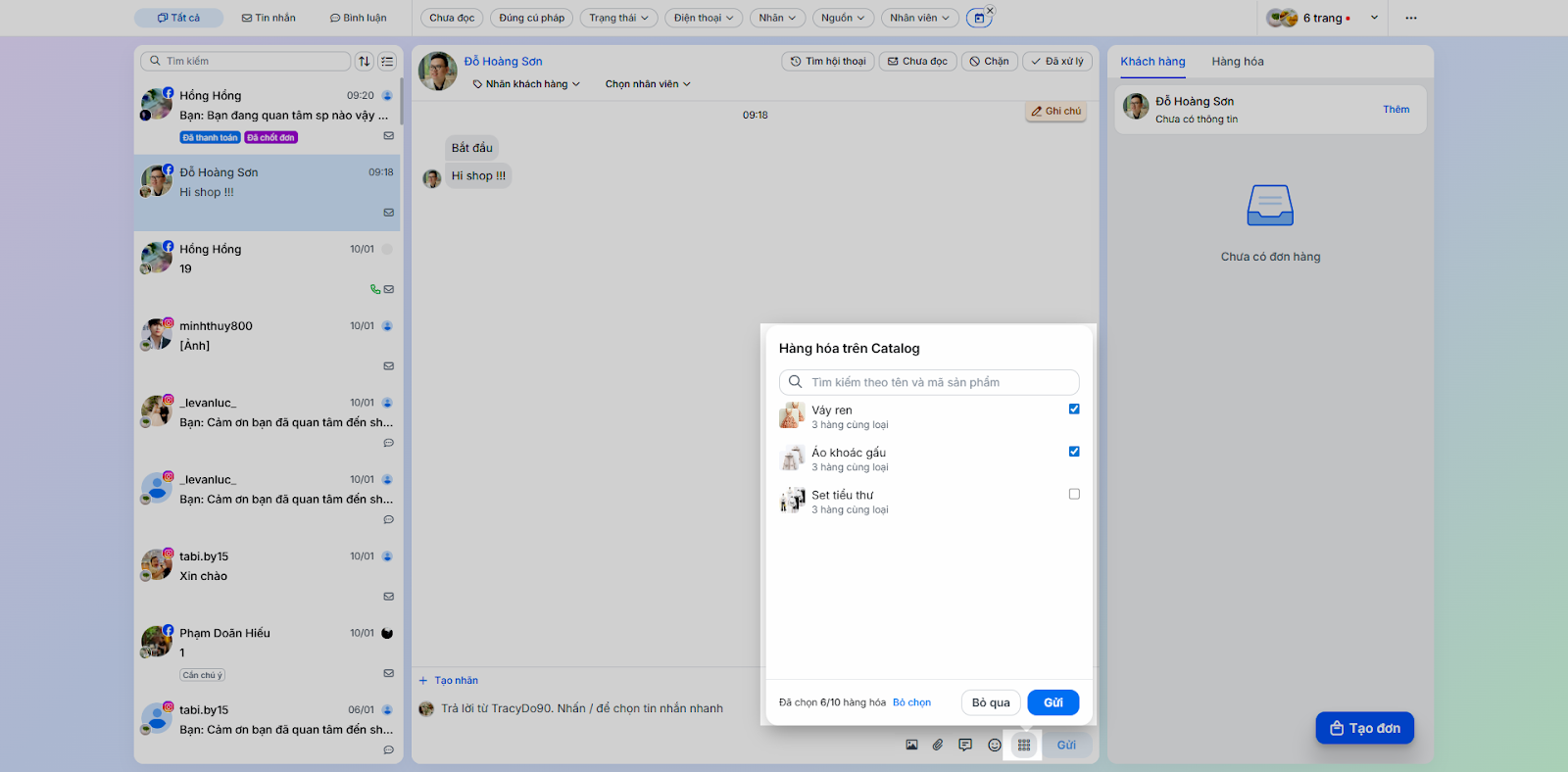The image size is (1568, 772).
Task: Click Tìm hội thoại button
Action: click(828, 61)
